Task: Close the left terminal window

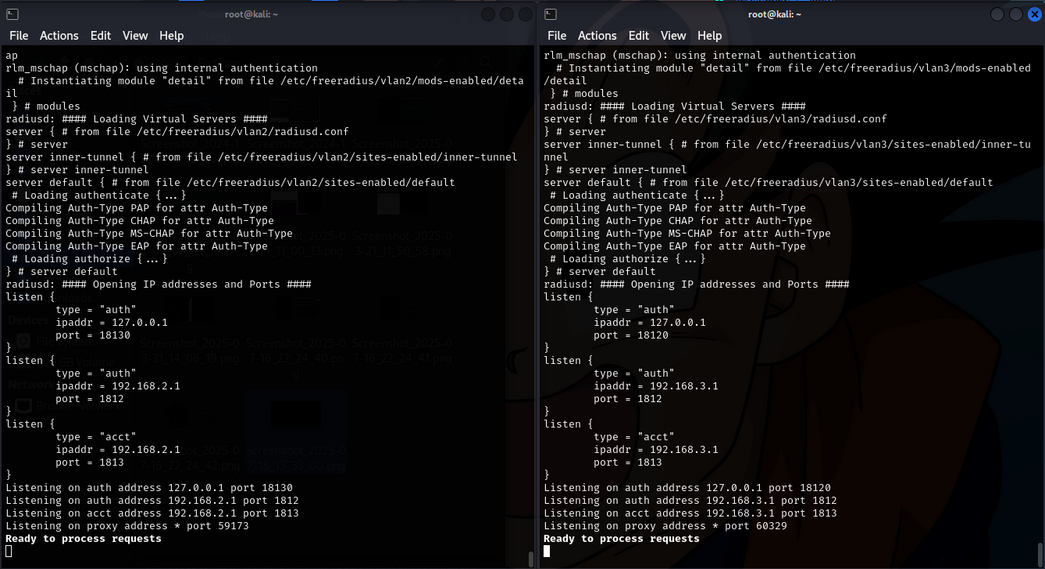Action: pos(526,14)
